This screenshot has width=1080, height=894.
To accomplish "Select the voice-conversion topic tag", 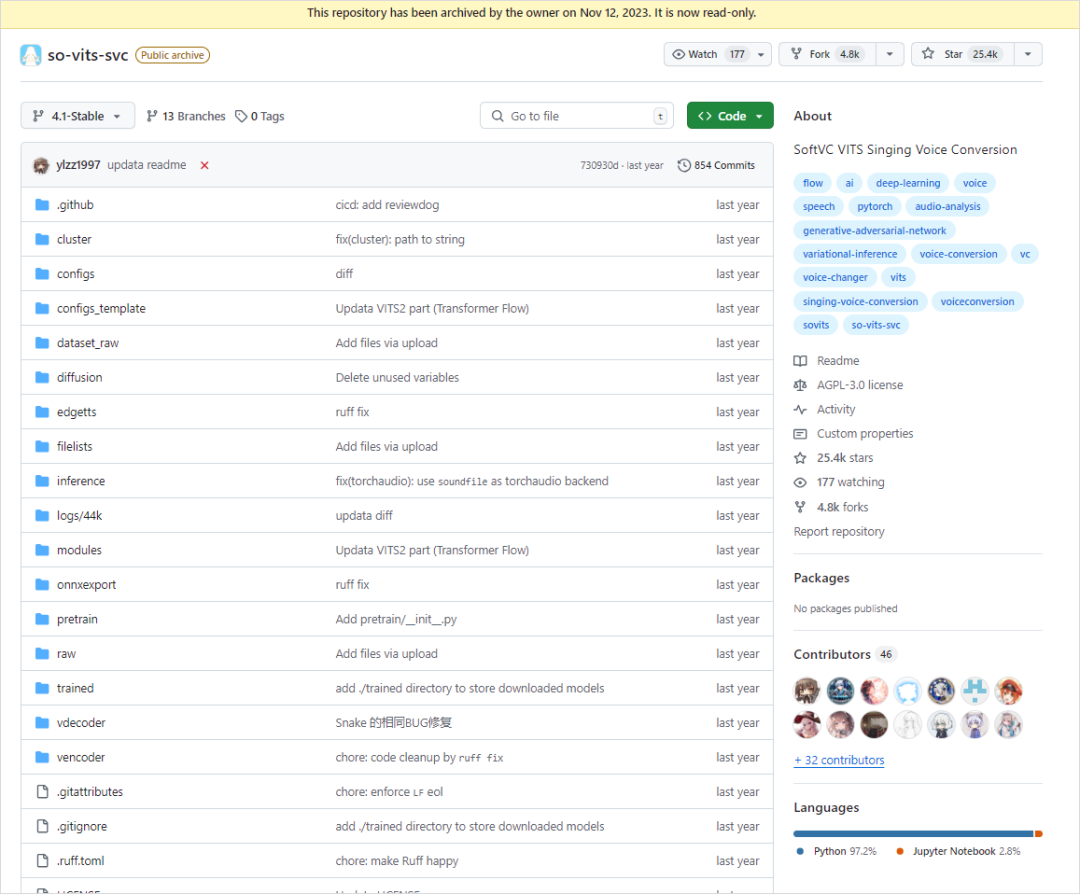I will (958, 254).
